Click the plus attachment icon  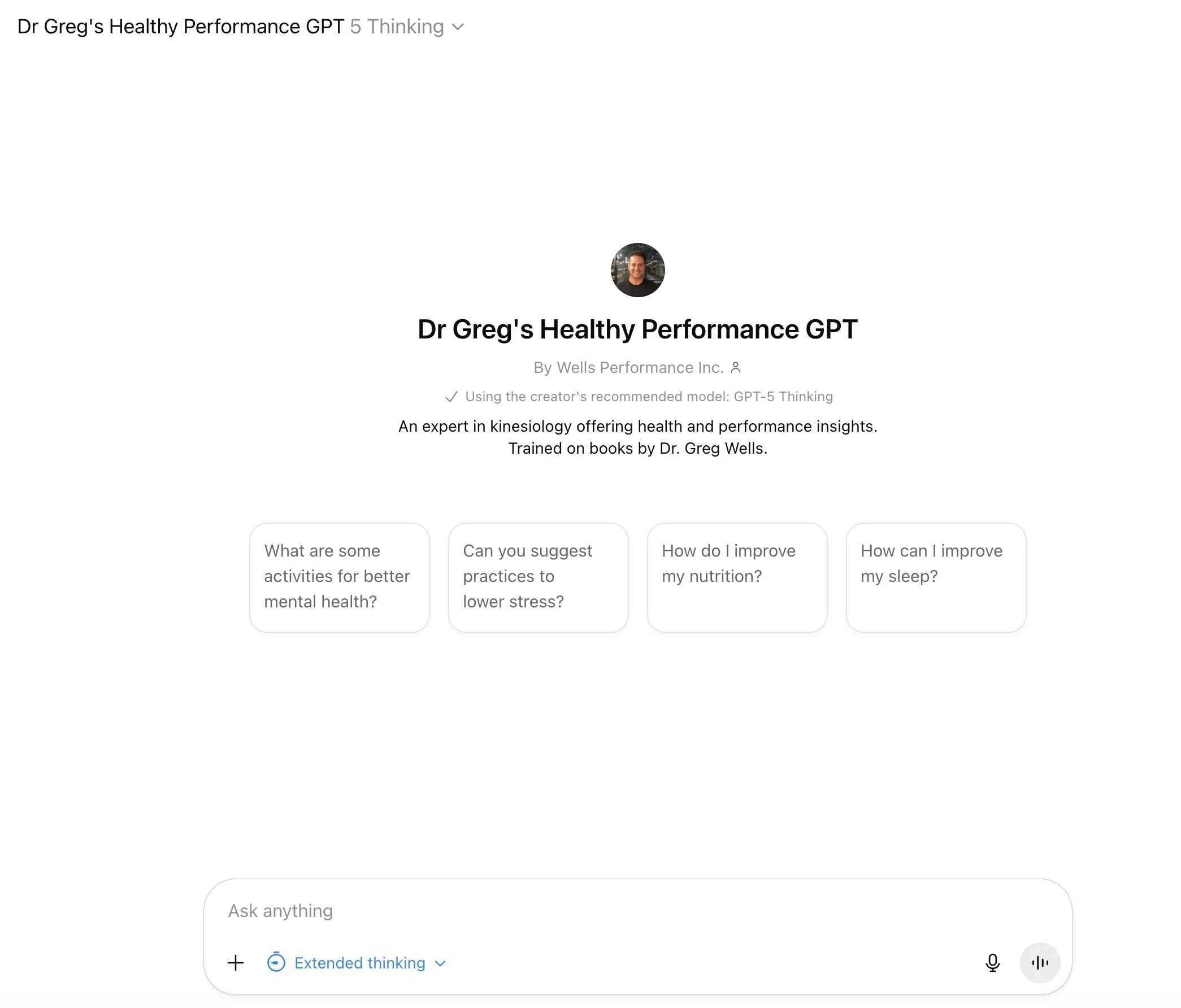(236, 963)
